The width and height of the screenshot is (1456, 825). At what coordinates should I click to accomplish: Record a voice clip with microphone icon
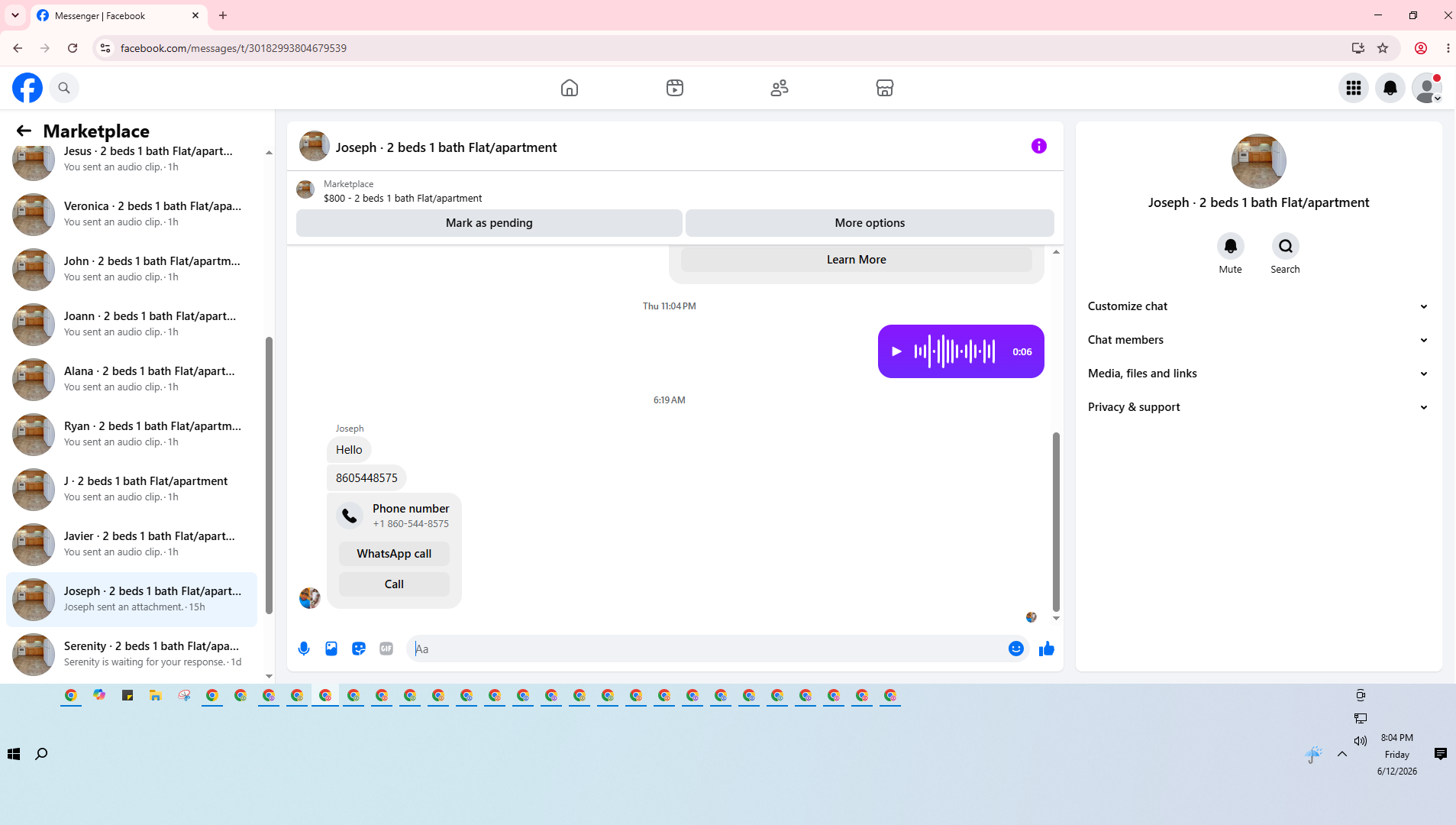[x=304, y=649]
